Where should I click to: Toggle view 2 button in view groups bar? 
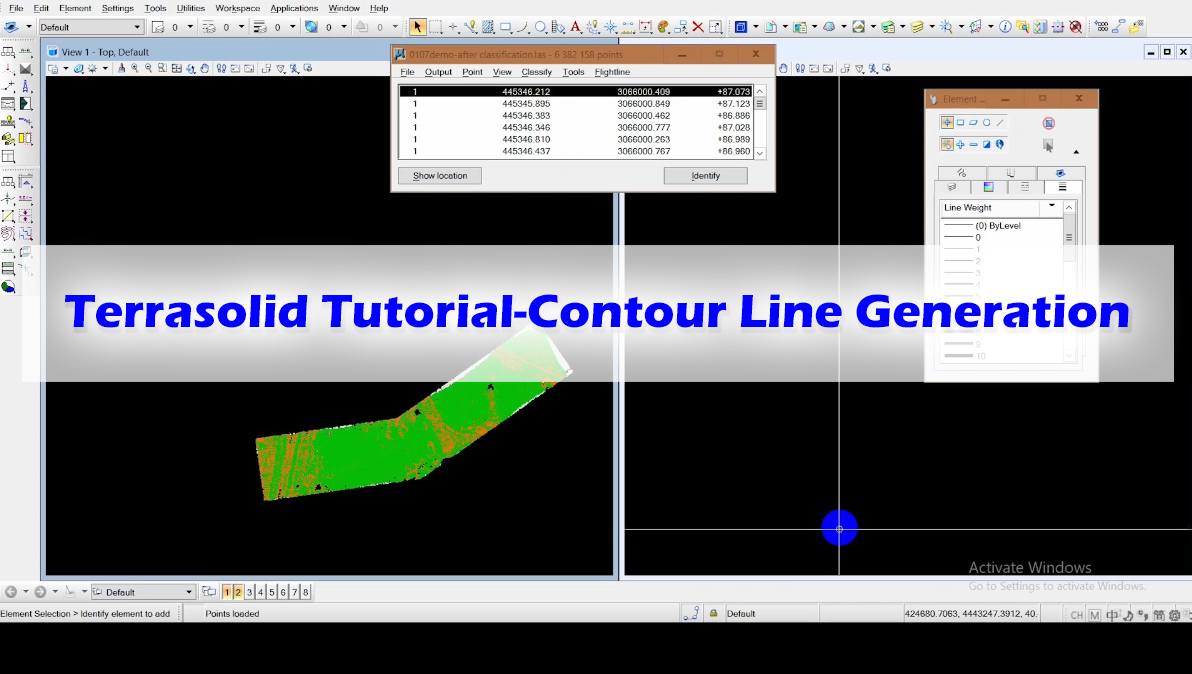click(238, 592)
